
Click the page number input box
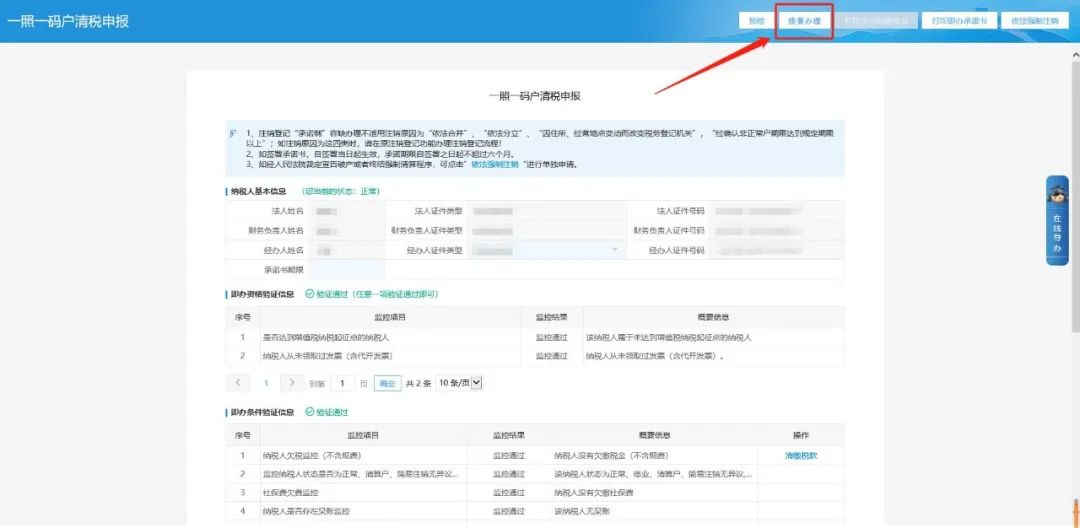[342, 383]
